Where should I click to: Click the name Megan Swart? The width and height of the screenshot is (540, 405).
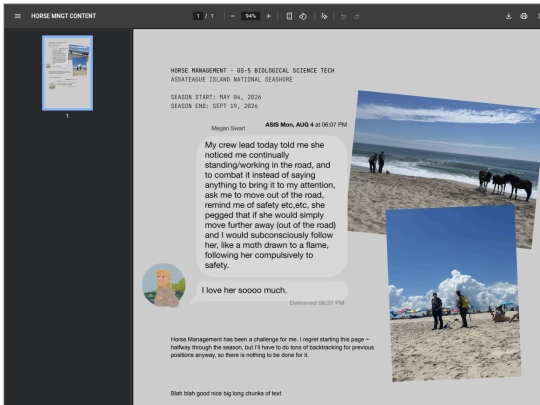[x=228, y=128]
